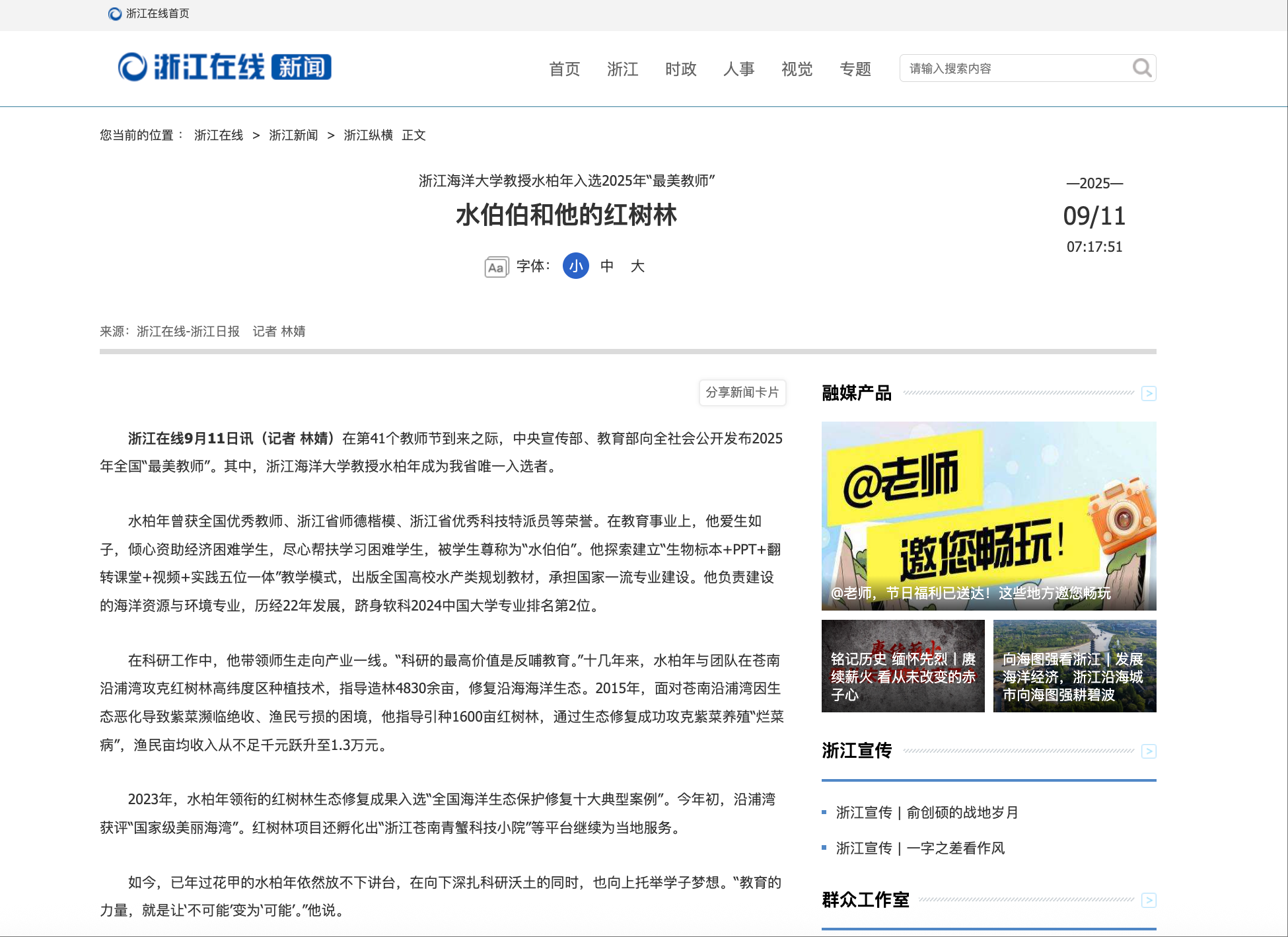Select 时政 in the navigation bar

tap(681, 69)
